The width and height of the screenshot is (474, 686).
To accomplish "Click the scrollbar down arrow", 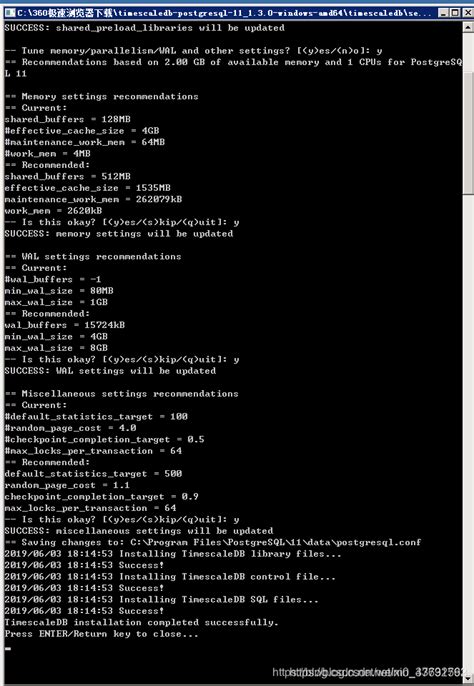I will (x=468, y=676).
